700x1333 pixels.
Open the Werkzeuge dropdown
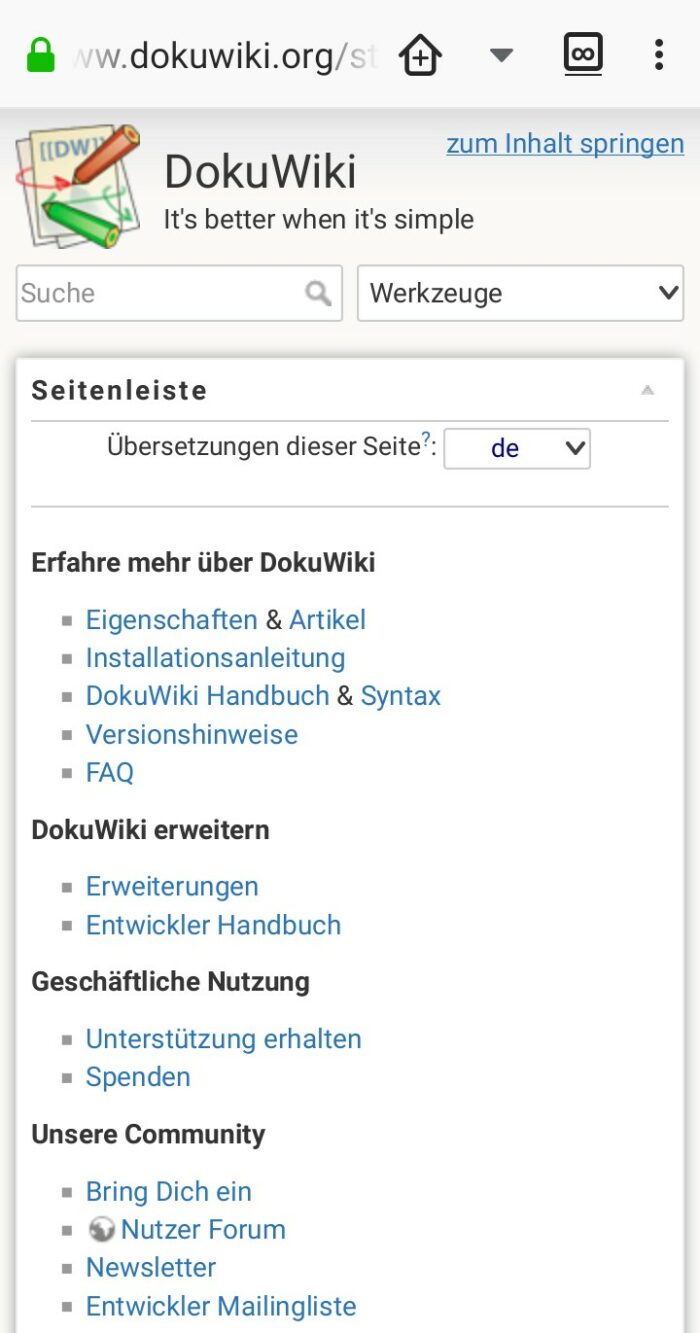tap(520, 293)
